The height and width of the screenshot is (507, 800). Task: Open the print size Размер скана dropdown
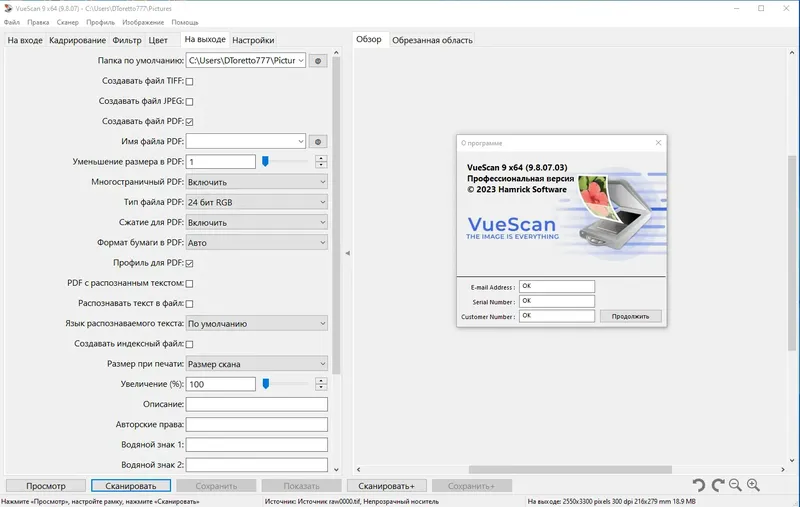pyautogui.click(x=257, y=364)
